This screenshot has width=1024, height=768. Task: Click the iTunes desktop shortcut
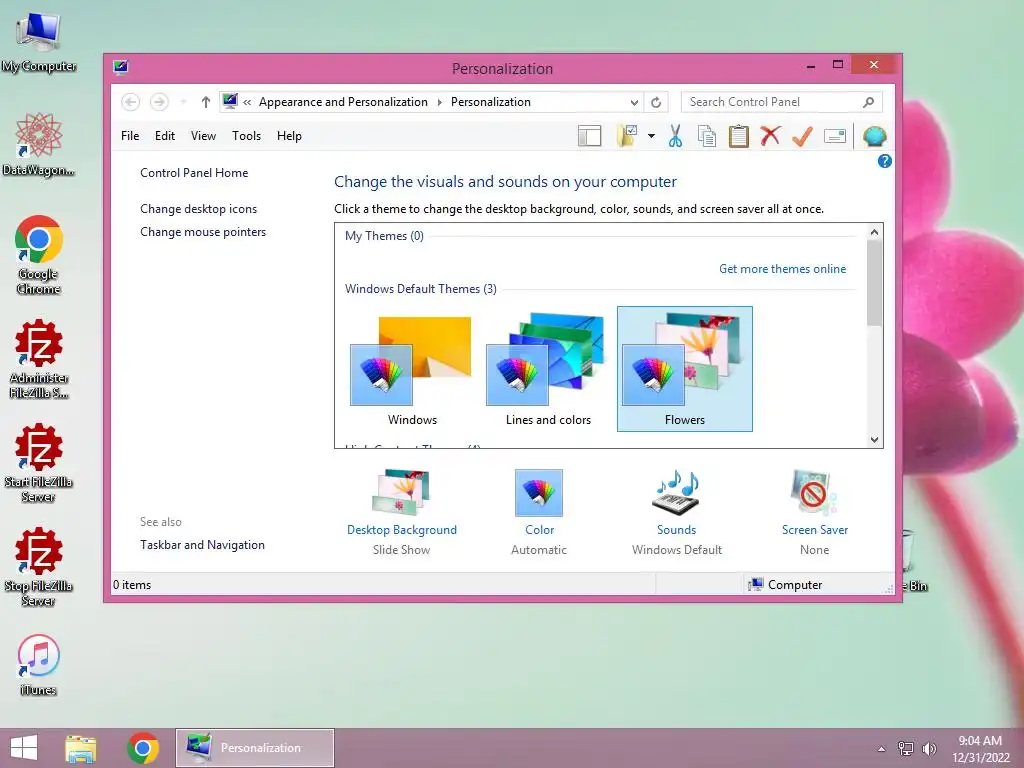(39, 665)
